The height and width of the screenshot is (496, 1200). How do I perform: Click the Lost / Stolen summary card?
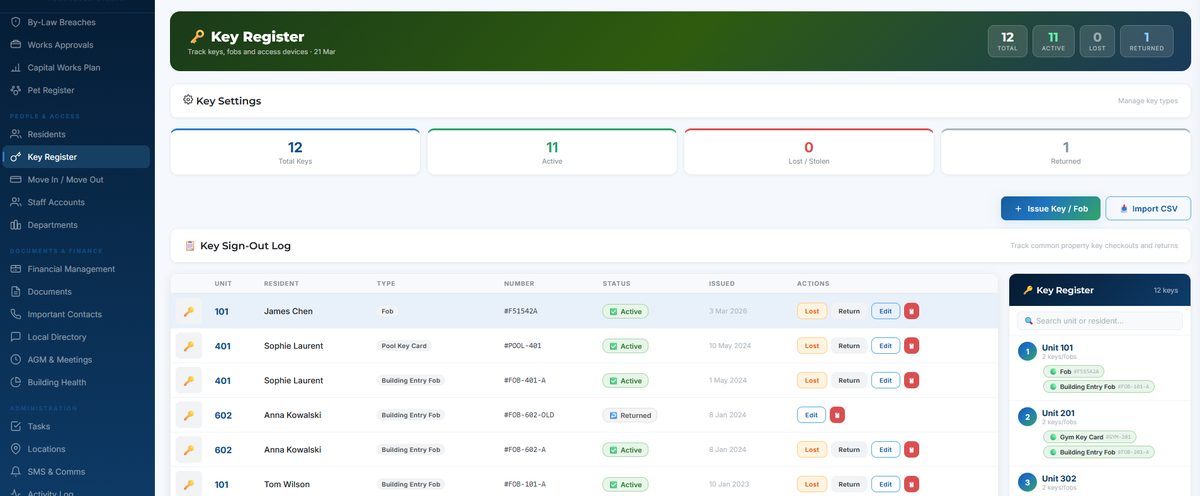pos(808,152)
